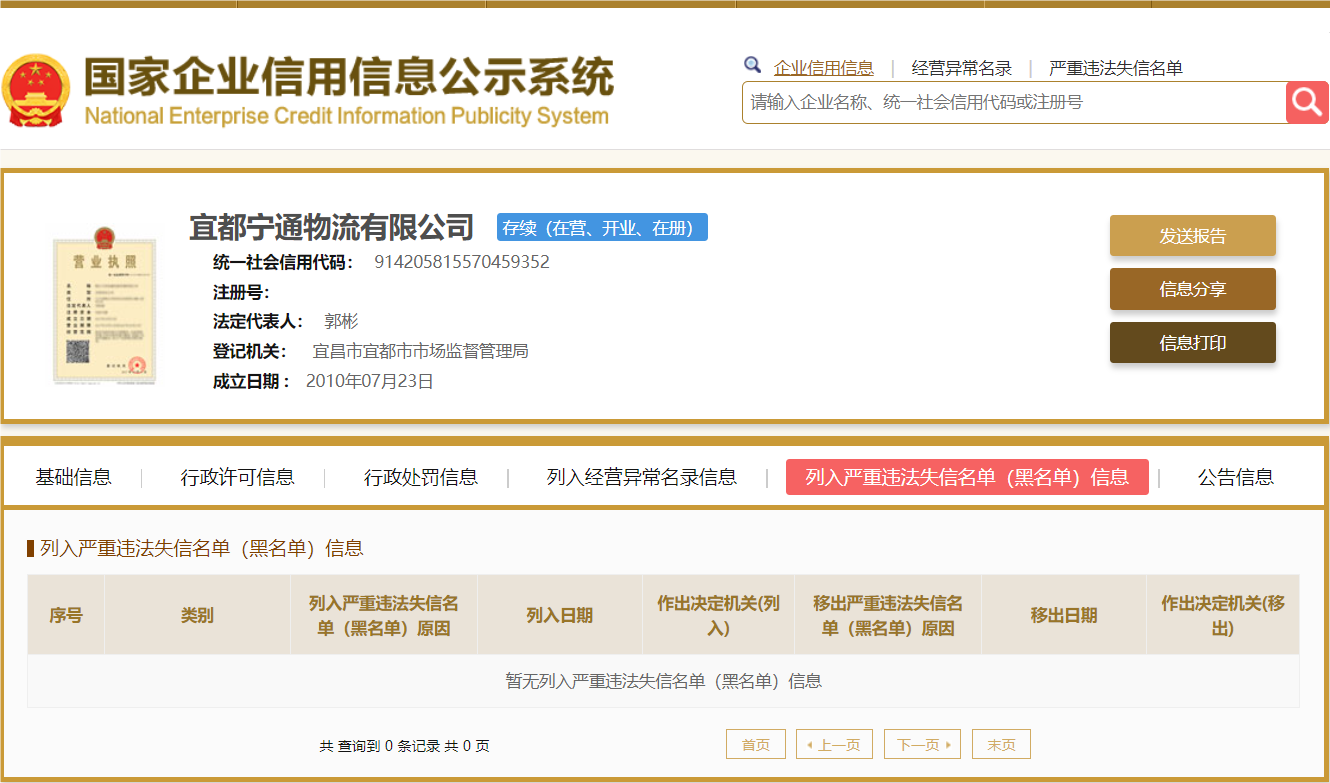This screenshot has height=783, width=1330.
Task: Switch to the 行政许可信息 tab
Action: point(238,477)
